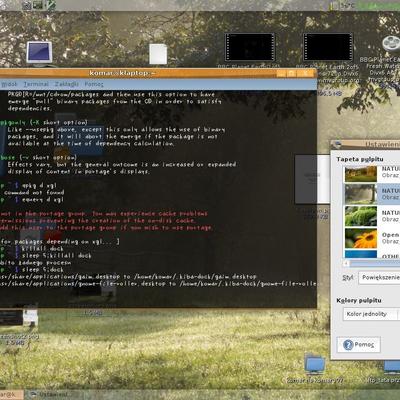400x400 pixels.
Task: Open the first BBC Planet Earth video file
Action: click(x=250, y=47)
